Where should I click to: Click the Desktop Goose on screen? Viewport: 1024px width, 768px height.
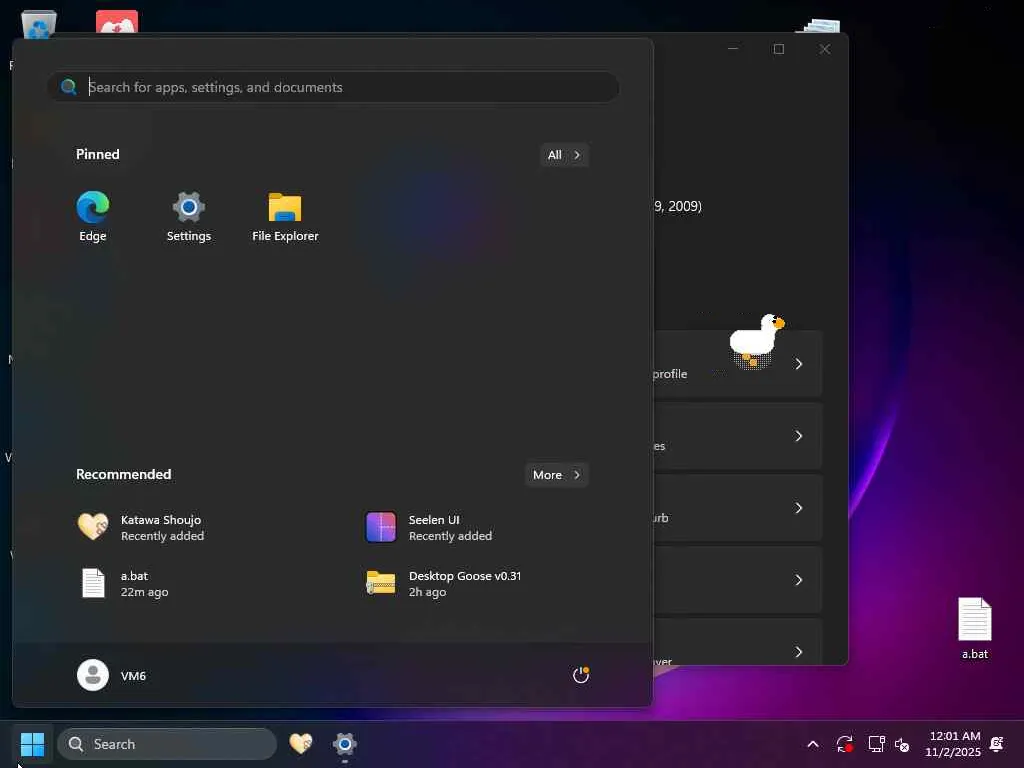coord(756,342)
